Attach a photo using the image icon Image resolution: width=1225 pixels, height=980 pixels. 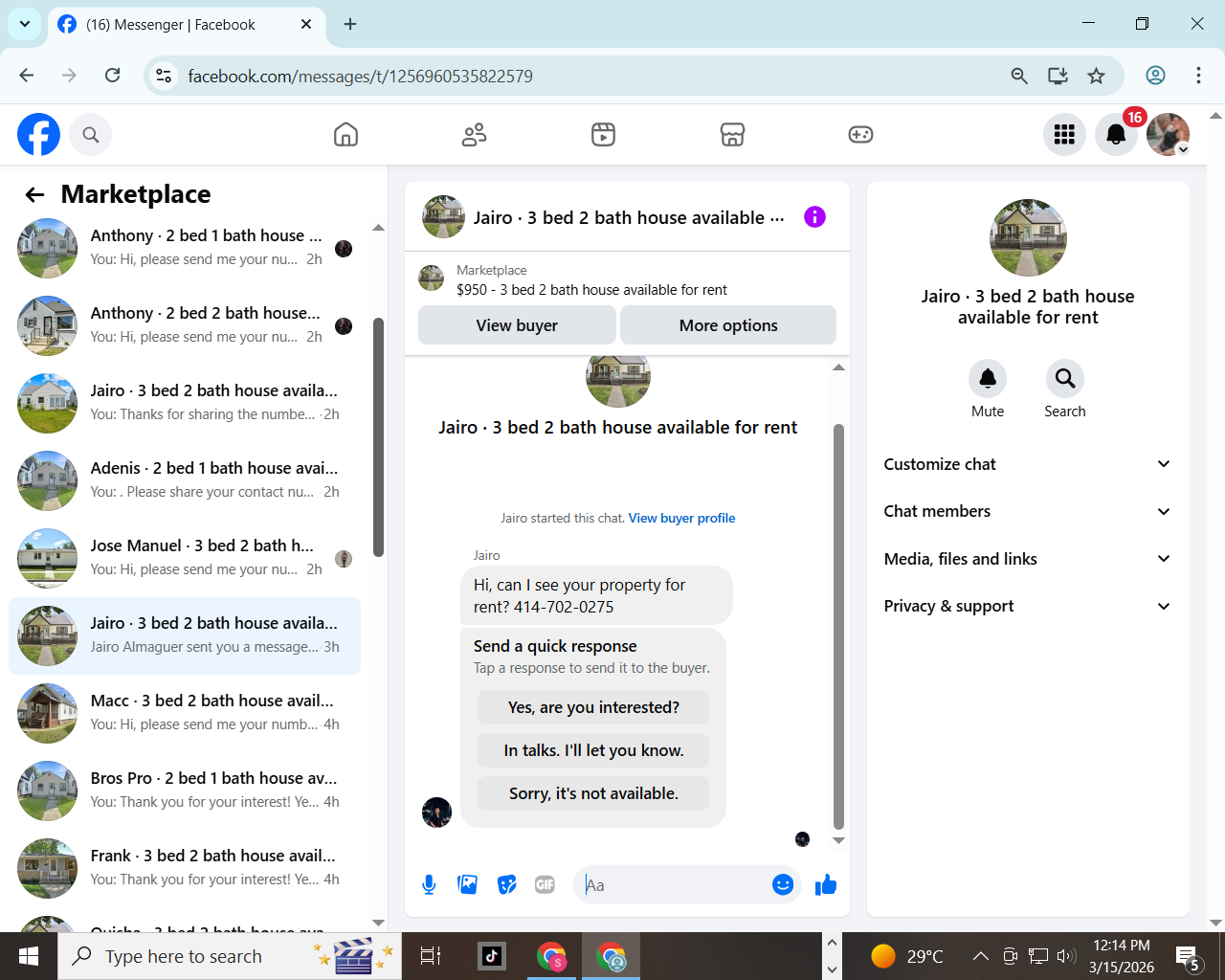tap(468, 885)
